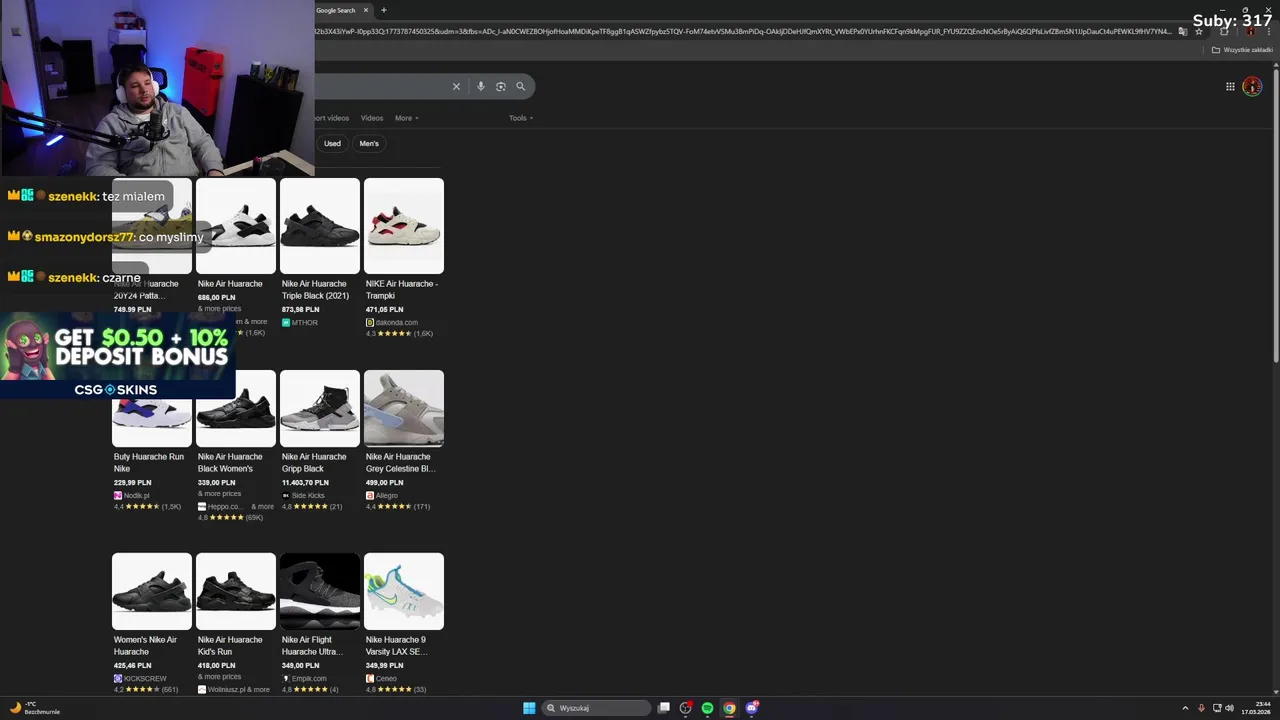The image size is (1280, 720).
Task: Click the taskbar Wyszukaj search box
Action: tap(597, 708)
